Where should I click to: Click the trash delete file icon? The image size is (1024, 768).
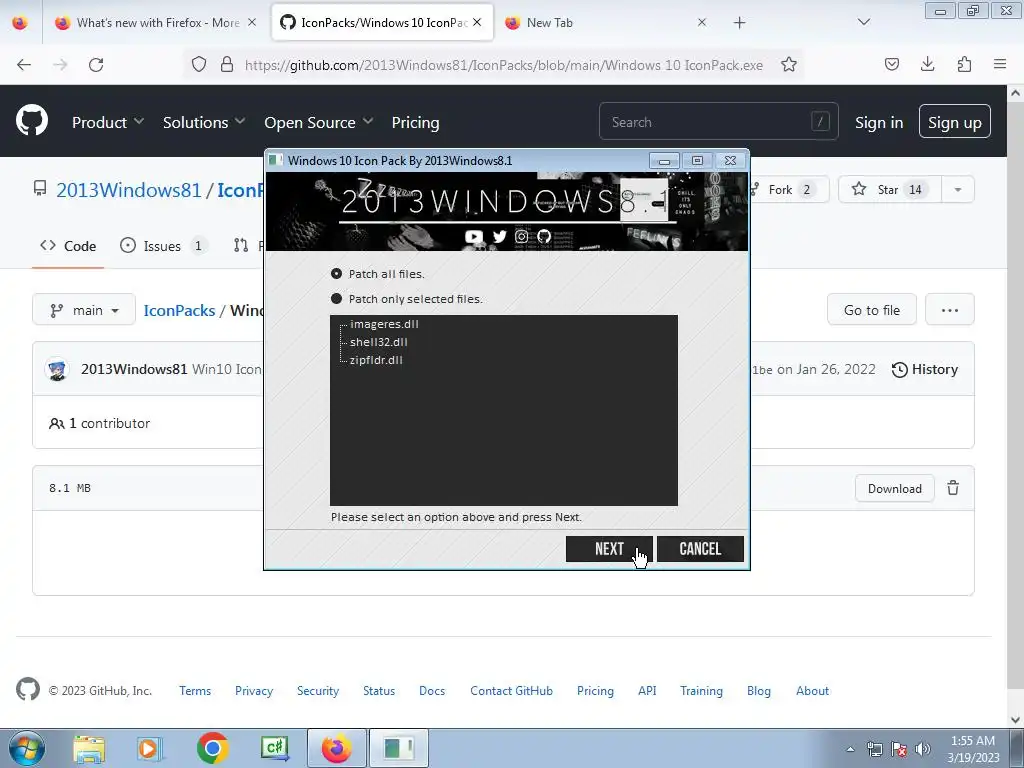point(953,488)
